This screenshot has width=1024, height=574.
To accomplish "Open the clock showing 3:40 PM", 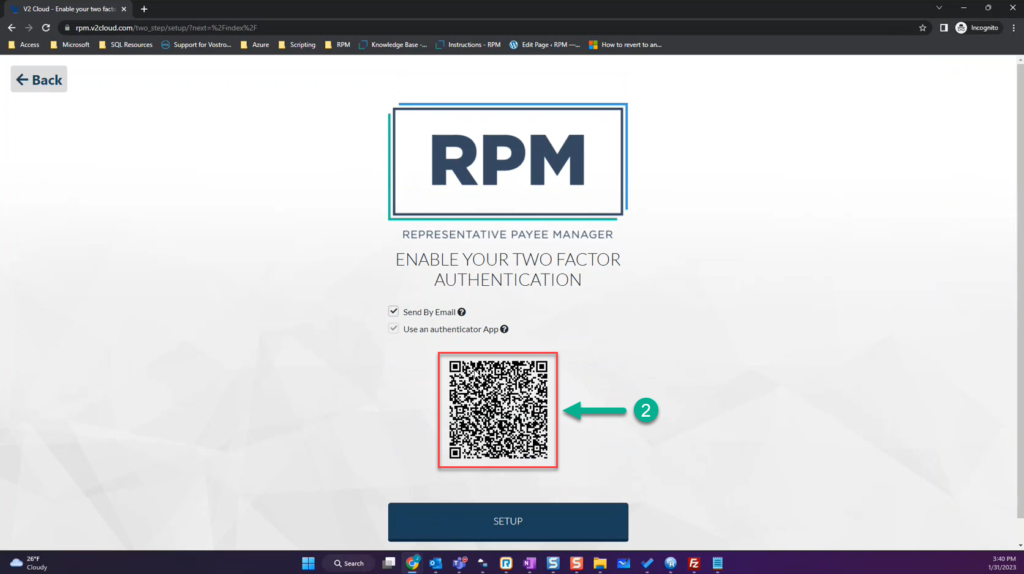I will click(x=1002, y=563).
